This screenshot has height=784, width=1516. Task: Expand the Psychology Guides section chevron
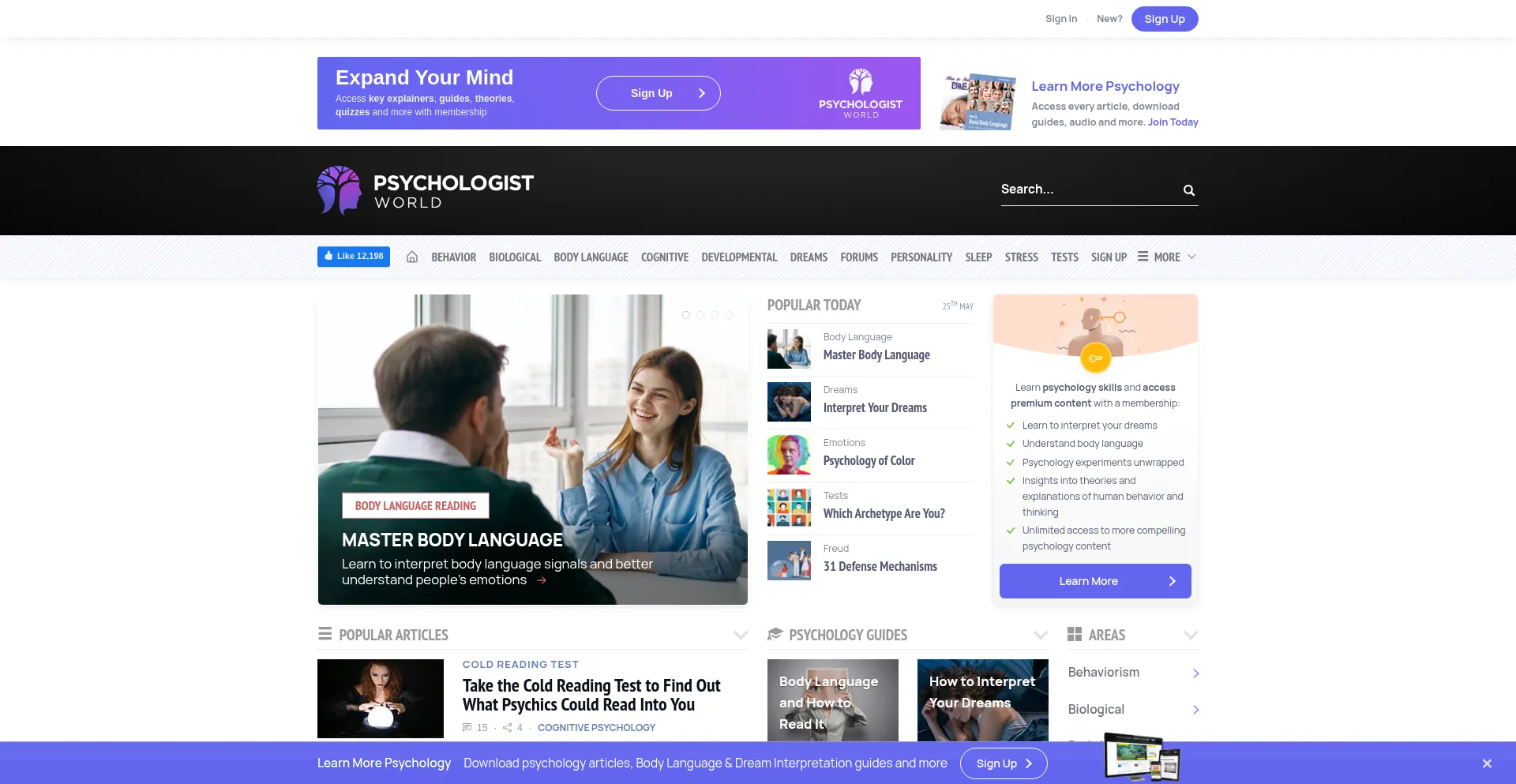(x=1041, y=636)
